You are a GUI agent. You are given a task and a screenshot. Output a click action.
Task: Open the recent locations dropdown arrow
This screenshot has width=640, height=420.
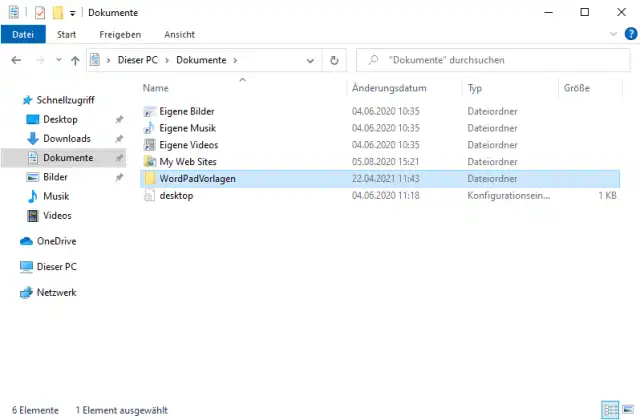(x=59, y=60)
